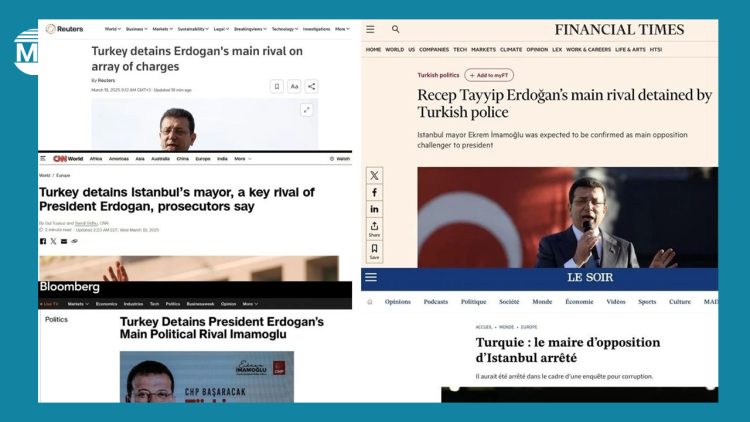Open Le Soir Monde section
750x422 pixels.
coord(542,302)
